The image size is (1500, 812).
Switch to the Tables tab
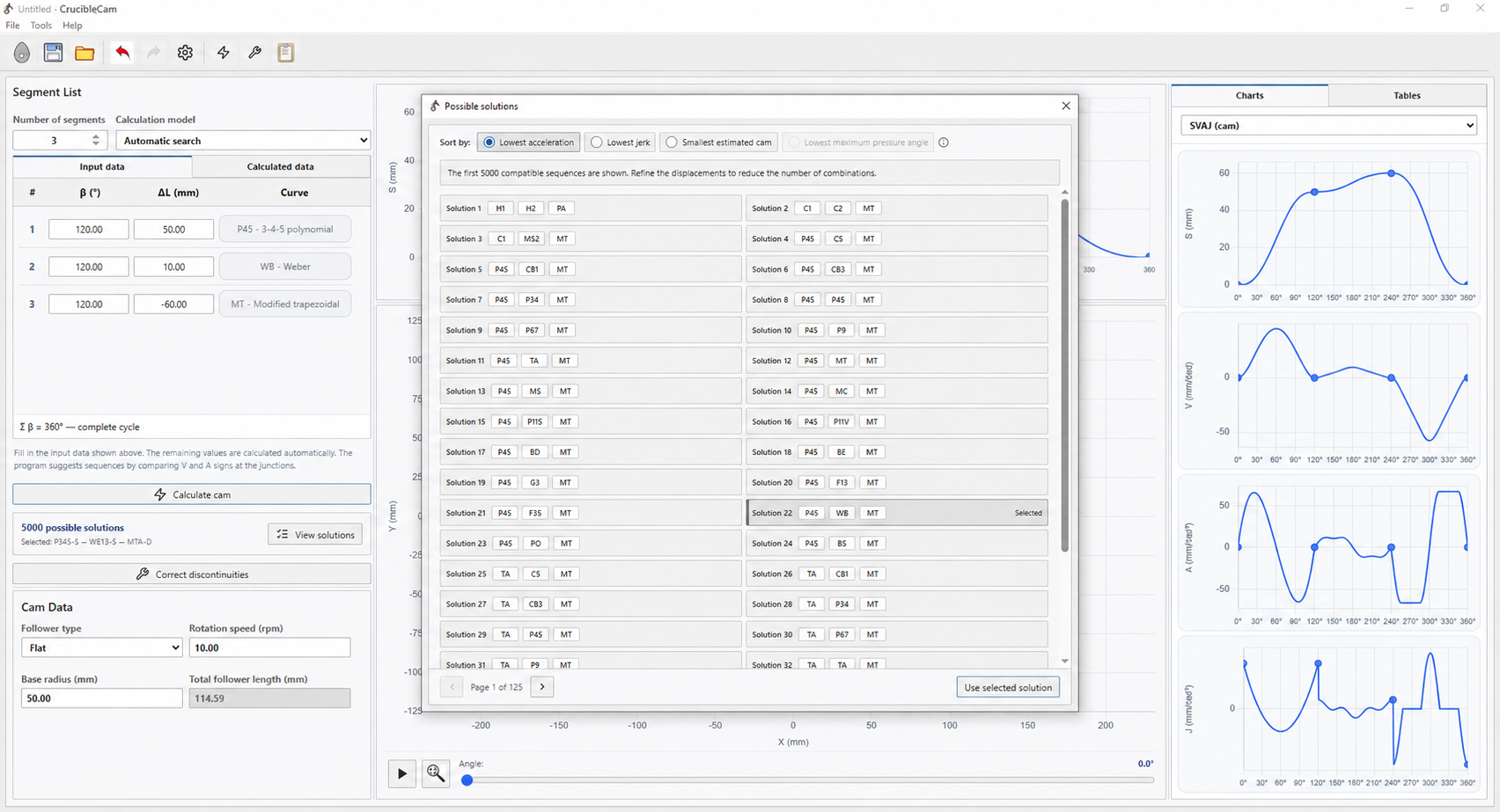point(1407,95)
